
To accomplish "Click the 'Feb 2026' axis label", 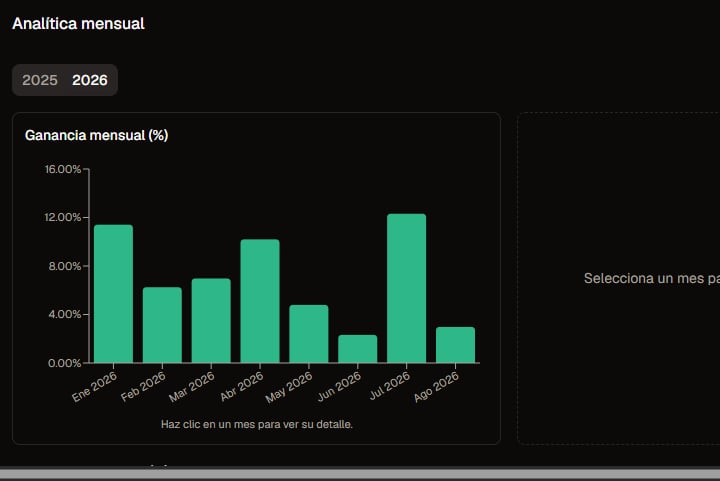I will [x=143, y=386].
